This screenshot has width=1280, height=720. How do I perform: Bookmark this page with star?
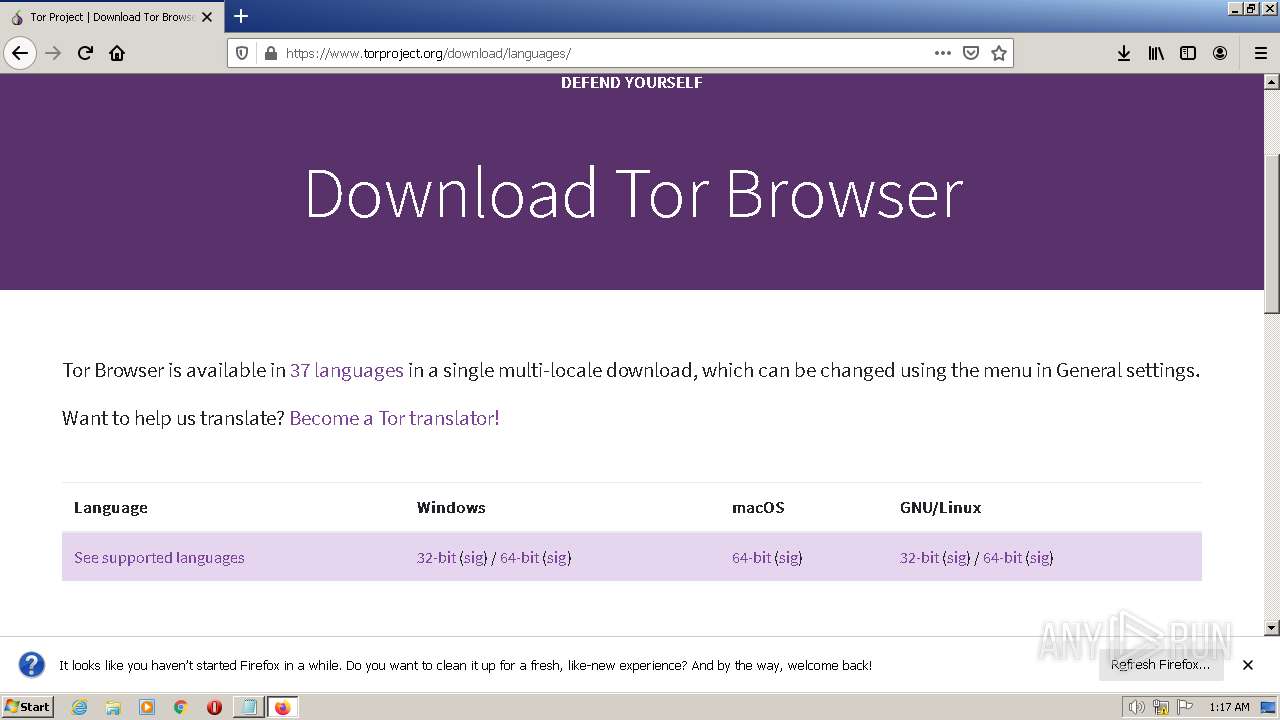click(x=998, y=53)
